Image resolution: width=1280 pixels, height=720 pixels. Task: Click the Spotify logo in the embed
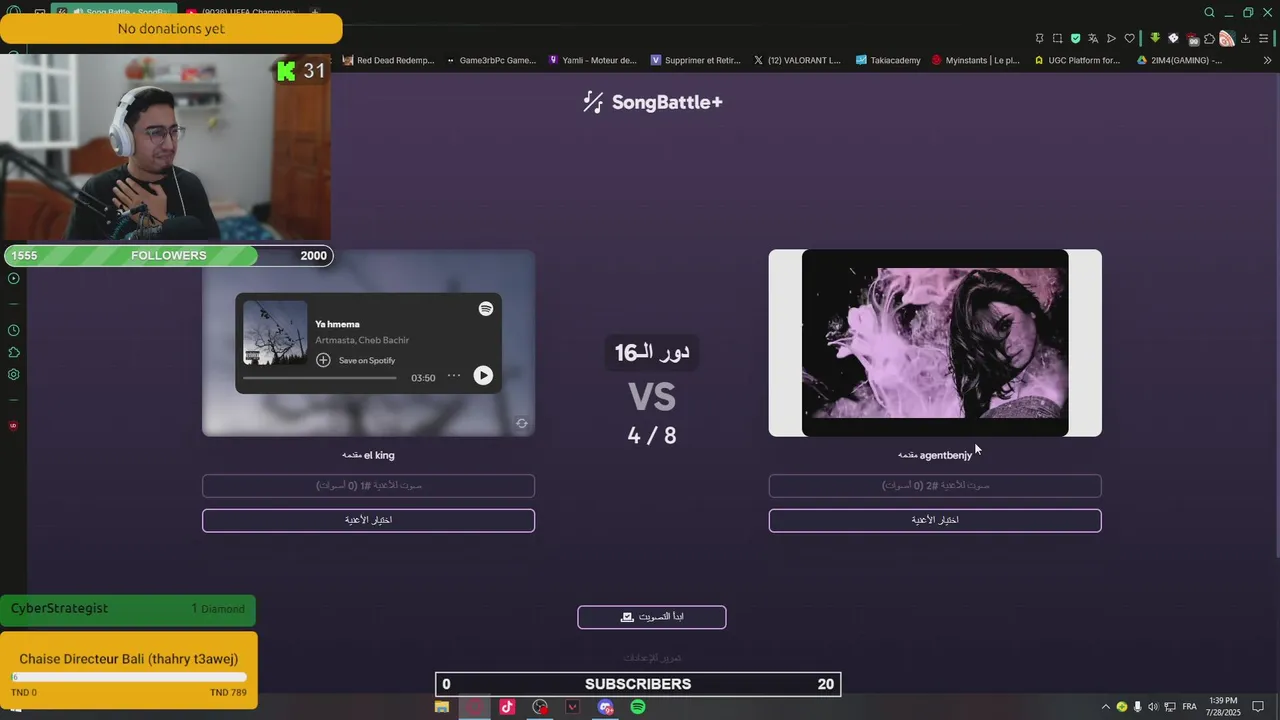(486, 309)
